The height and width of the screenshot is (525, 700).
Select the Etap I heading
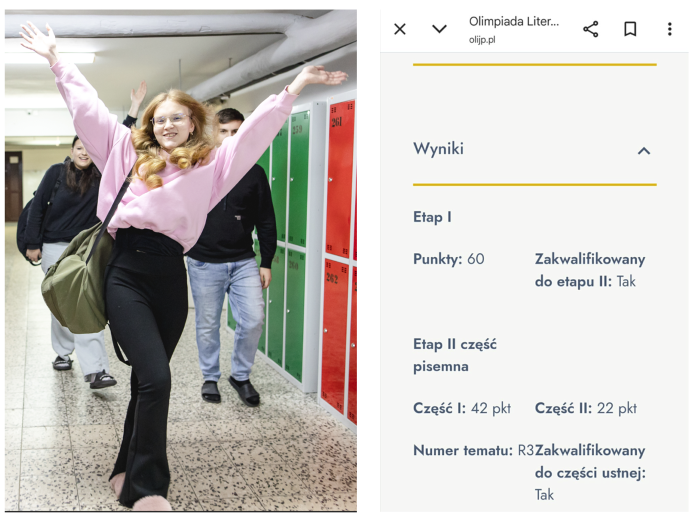[432, 217]
